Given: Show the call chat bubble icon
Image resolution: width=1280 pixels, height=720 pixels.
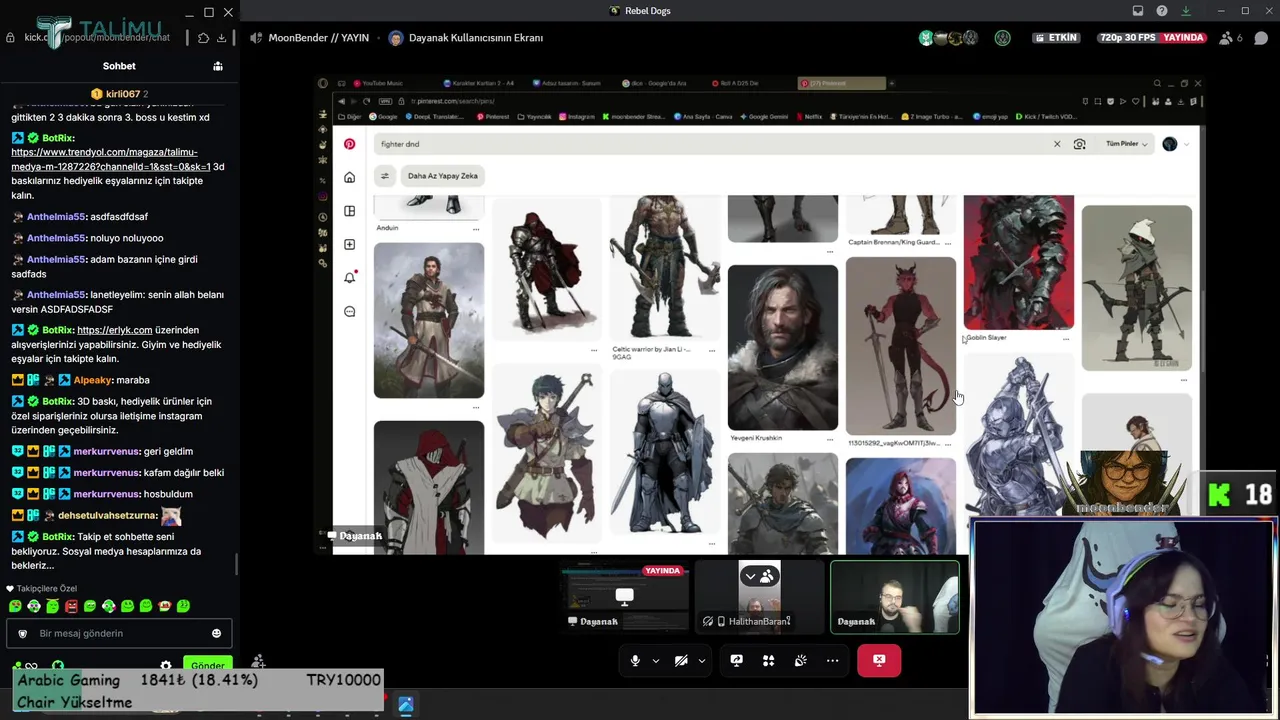Looking at the screenshot, I should [x=1261, y=38].
